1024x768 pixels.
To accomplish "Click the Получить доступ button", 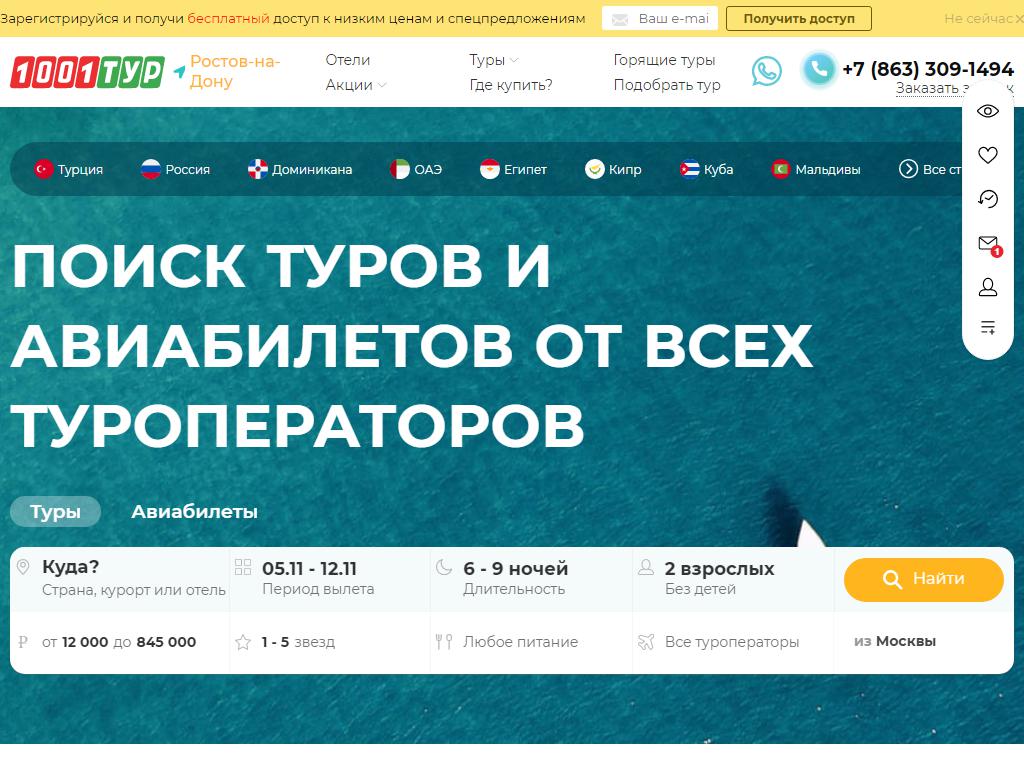I will pyautogui.click(x=798, y=19).
